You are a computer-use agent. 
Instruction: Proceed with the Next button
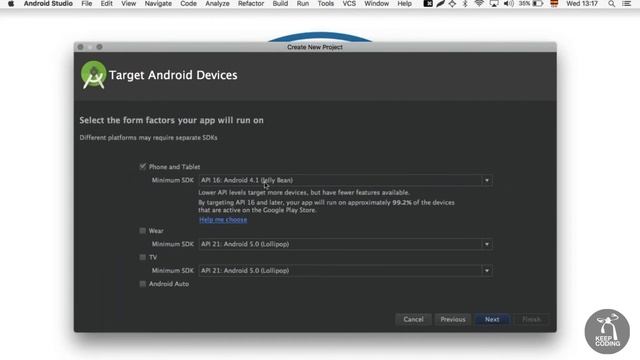(x=492, y=319)
